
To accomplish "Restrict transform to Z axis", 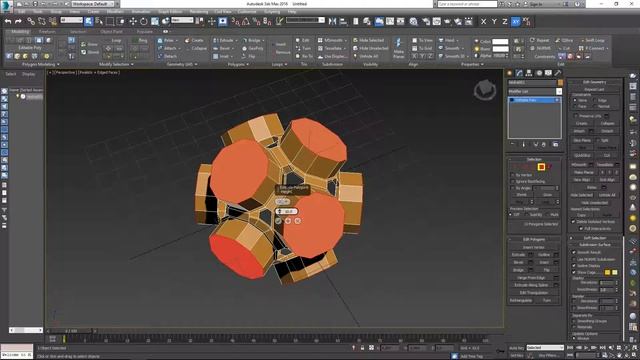I will pyautogui.click(x=505, y=22).
